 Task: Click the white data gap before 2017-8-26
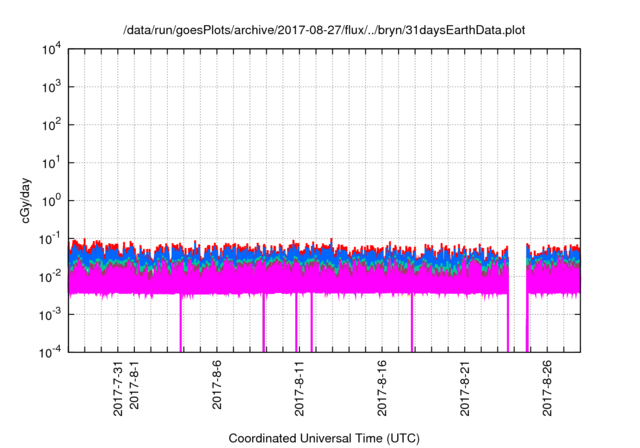pyautogui.click(x=518, y=300)
